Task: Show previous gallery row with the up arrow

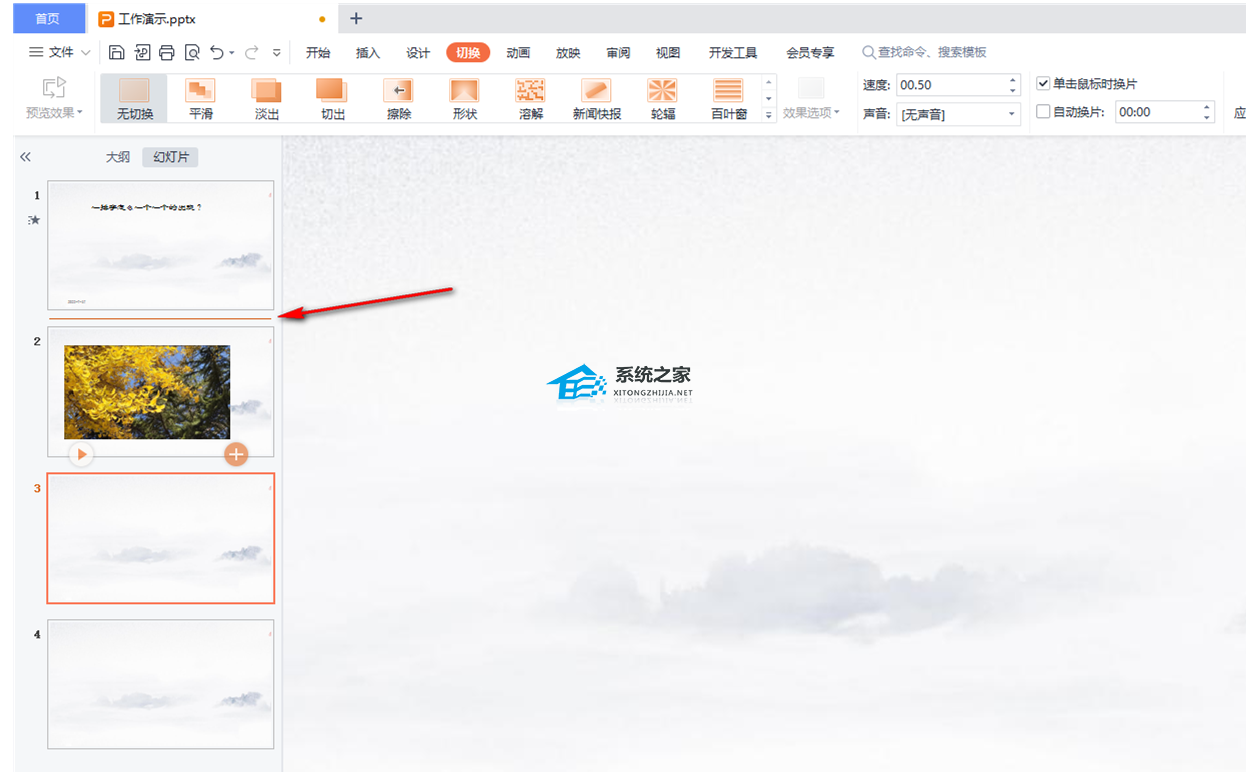Action: [x=769, y=82]
